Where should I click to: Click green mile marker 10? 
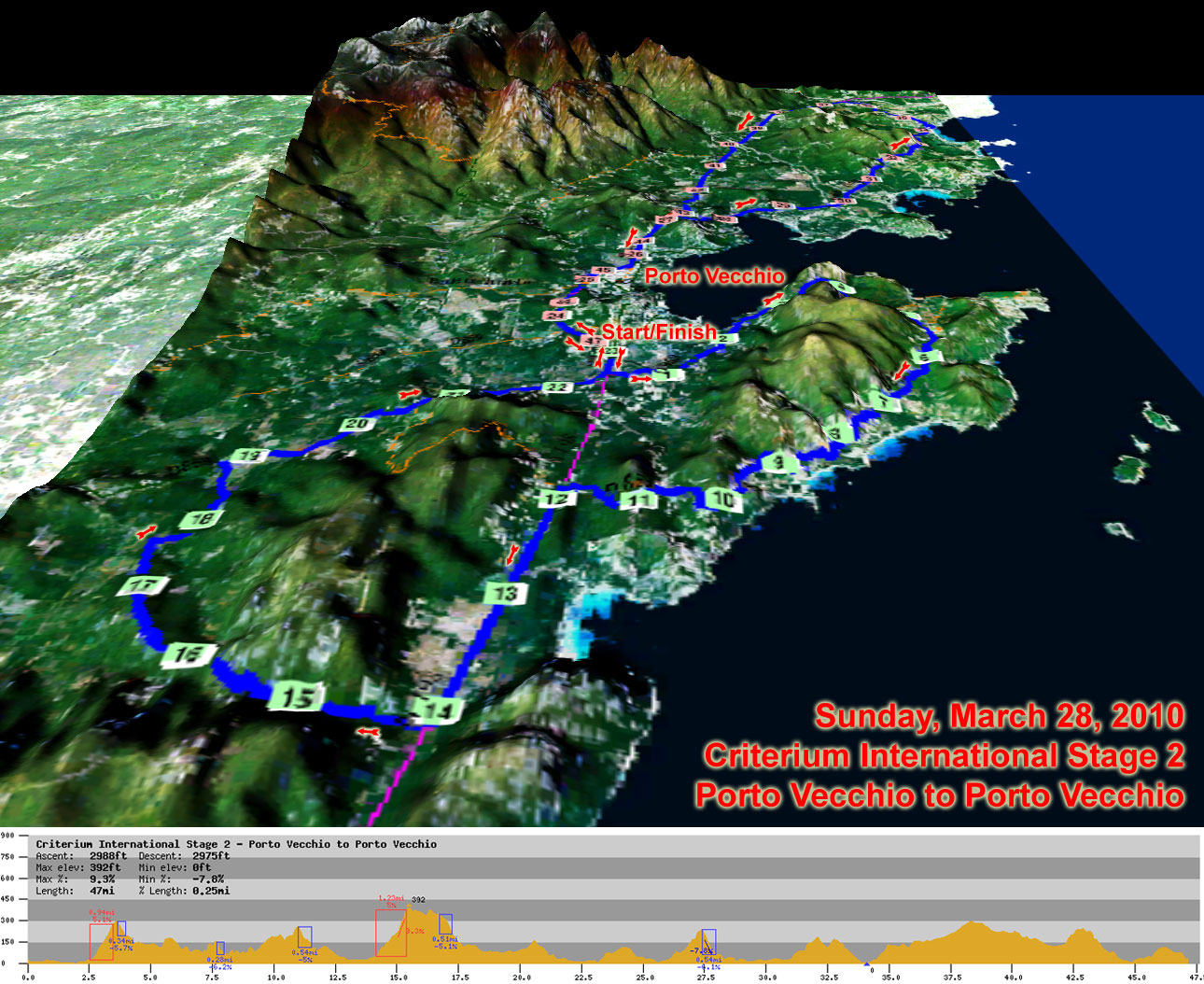coord(721,499)
